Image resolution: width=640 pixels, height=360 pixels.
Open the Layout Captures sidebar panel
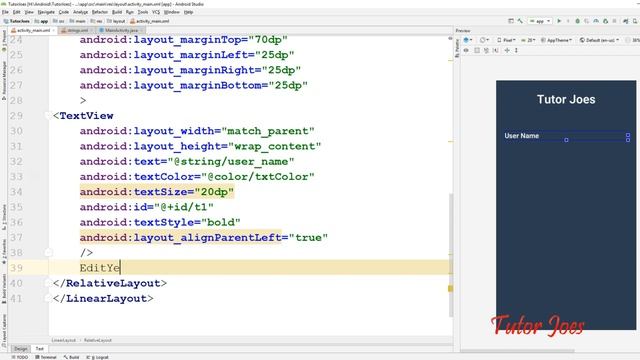click(4, 330)
